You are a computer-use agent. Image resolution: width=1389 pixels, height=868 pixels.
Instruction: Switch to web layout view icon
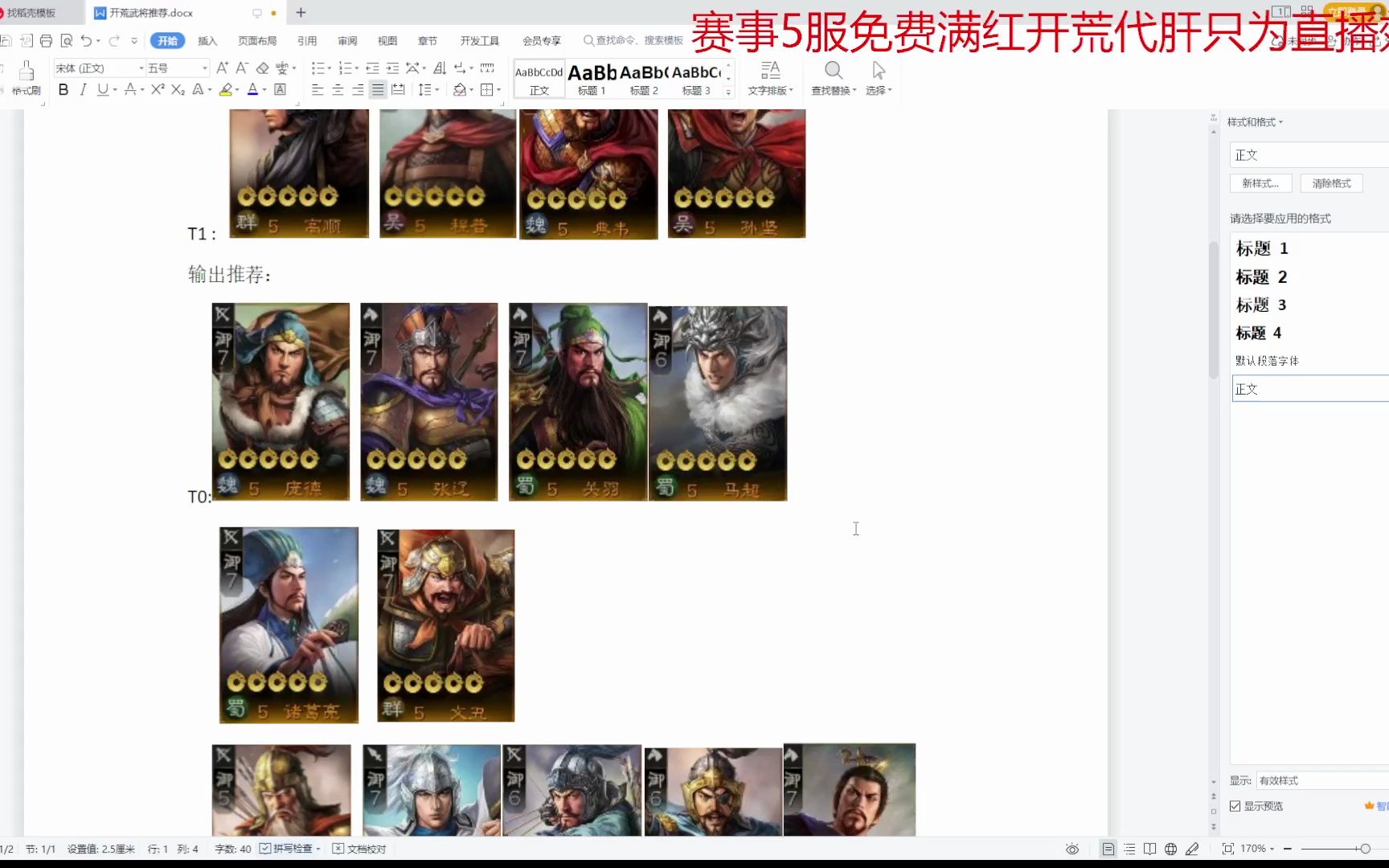coord(1171,849)
